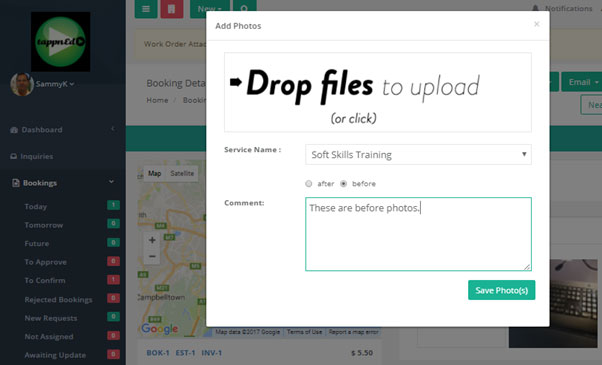Select the before radio button

tap(344, 183)
